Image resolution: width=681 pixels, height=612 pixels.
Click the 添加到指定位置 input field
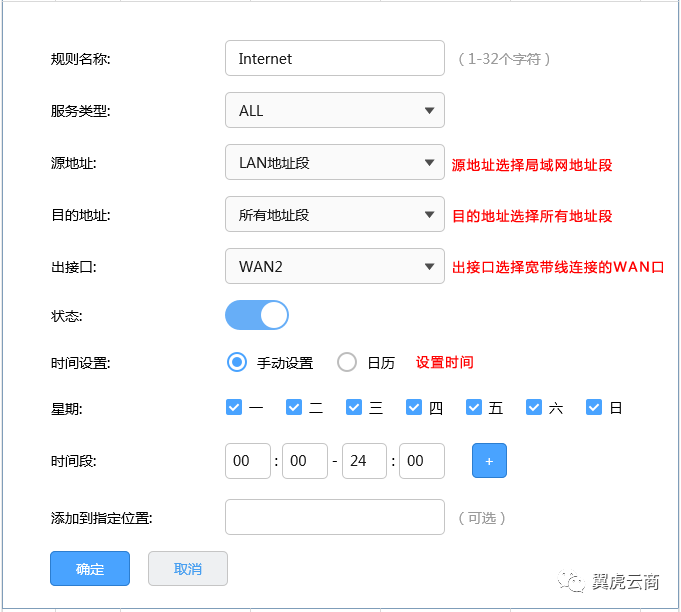(x=334, y=517)
